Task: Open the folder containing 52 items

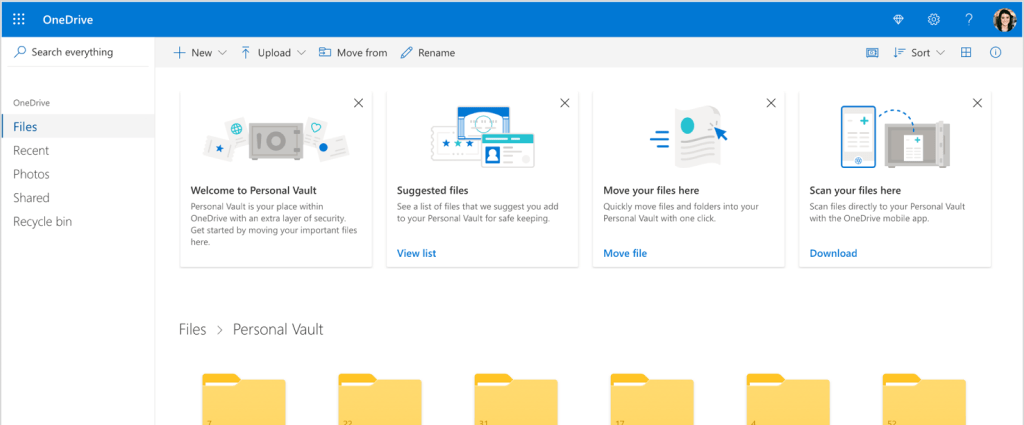Action: click(x=924, y=399)
